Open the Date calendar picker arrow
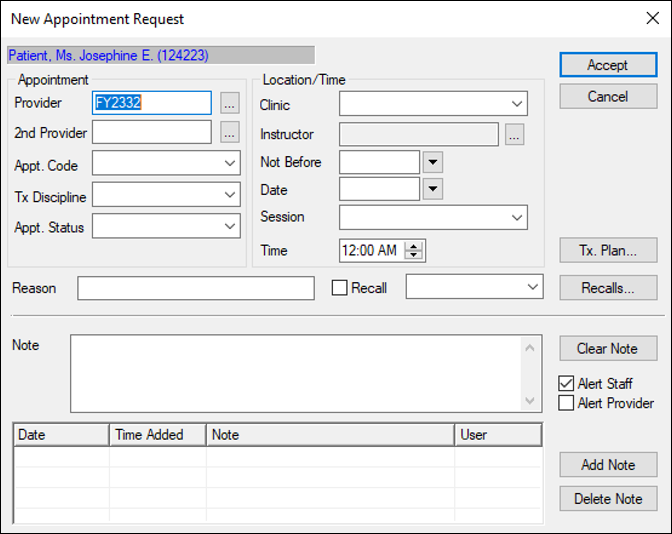Screen dimensions: 672x534 tap(432, 189)
